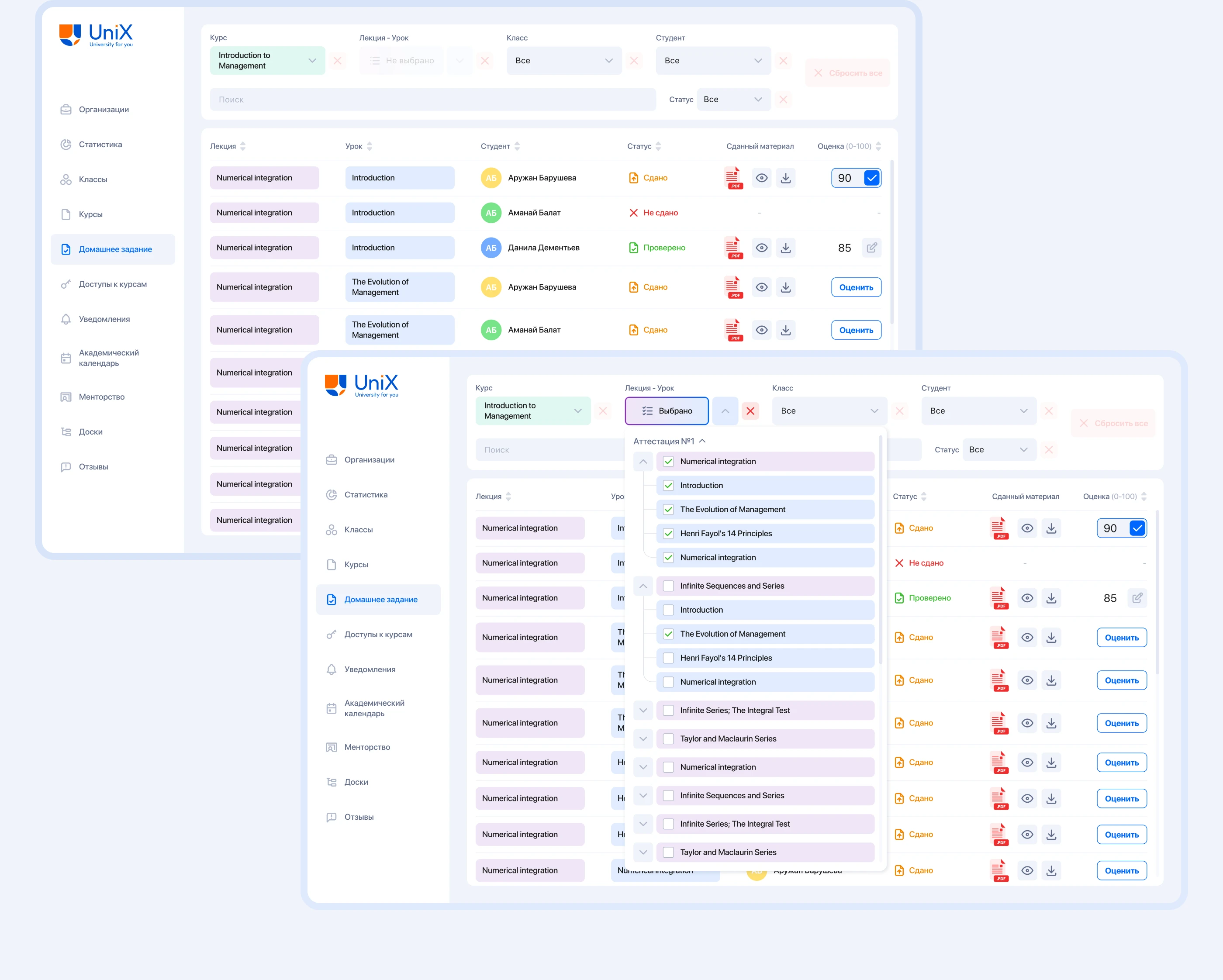
Task: Clear the selected Лекция - Урок filter with red X
Action: click(750, 411)
